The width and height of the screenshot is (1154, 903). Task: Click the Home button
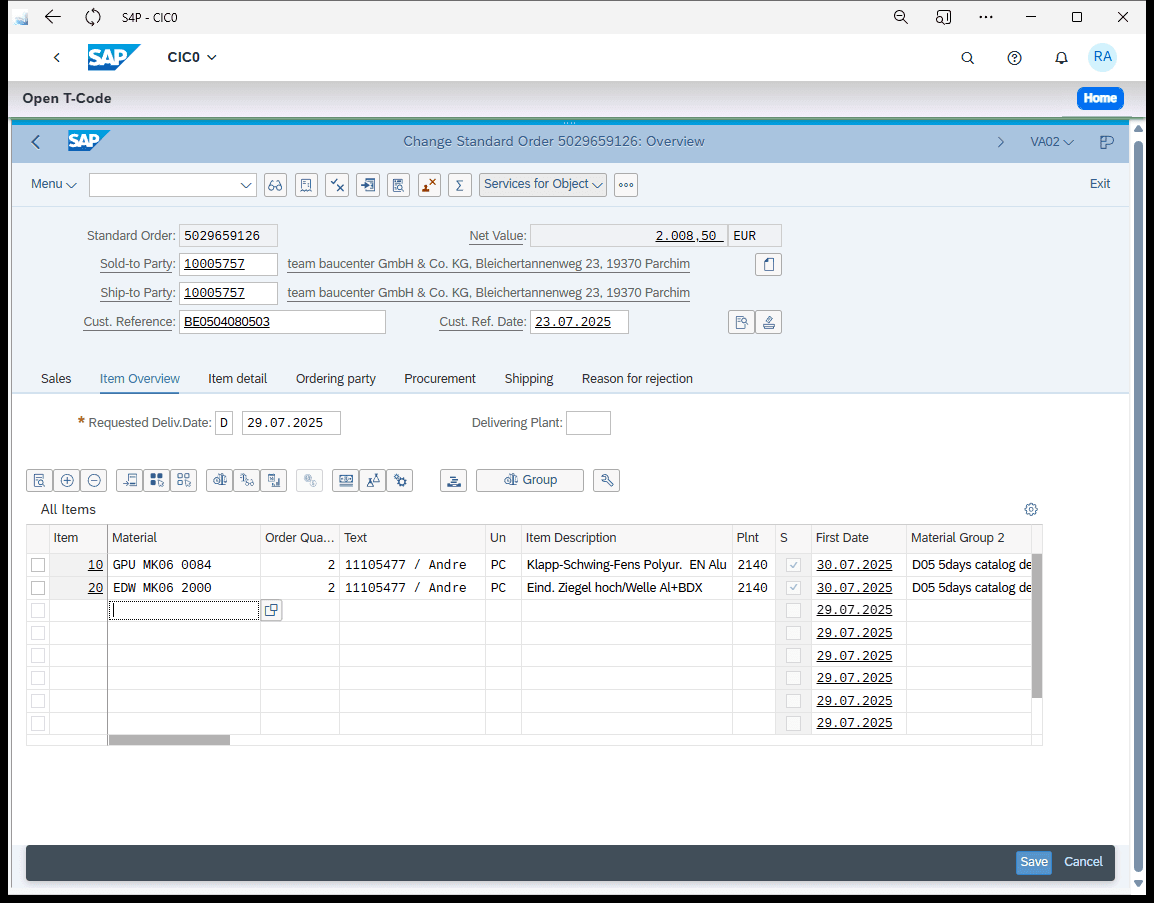click(x=1100, y=99)
